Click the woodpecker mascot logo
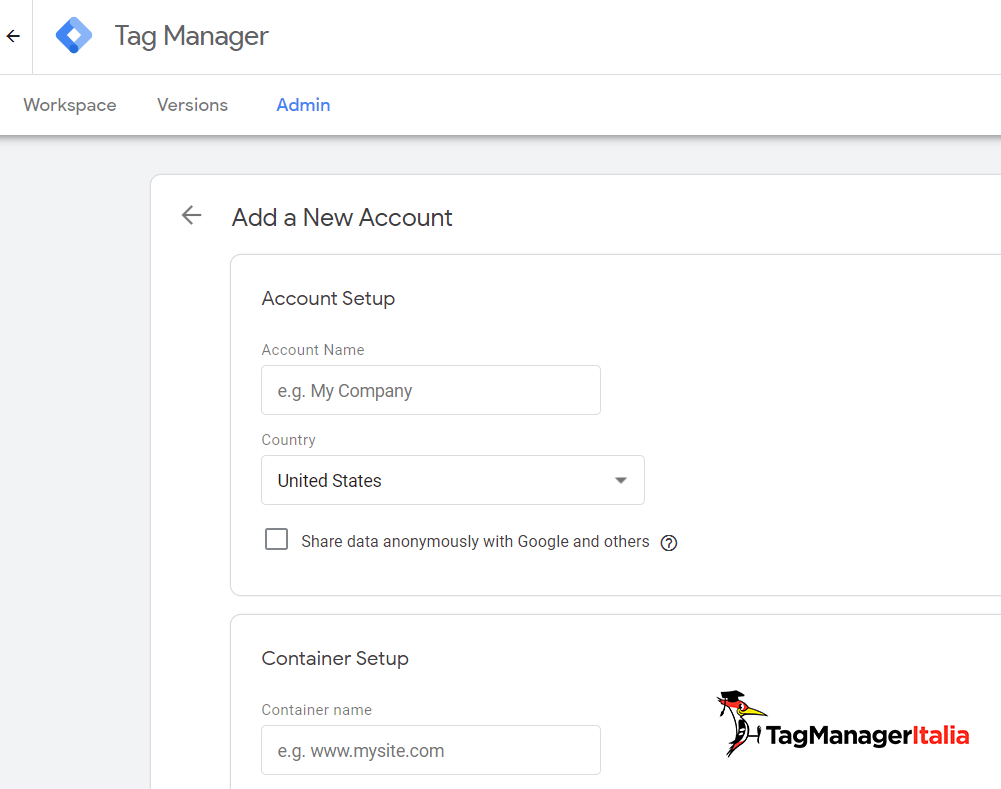The width and height of the screenshot is (1001, 789). (x=738, y=724)
